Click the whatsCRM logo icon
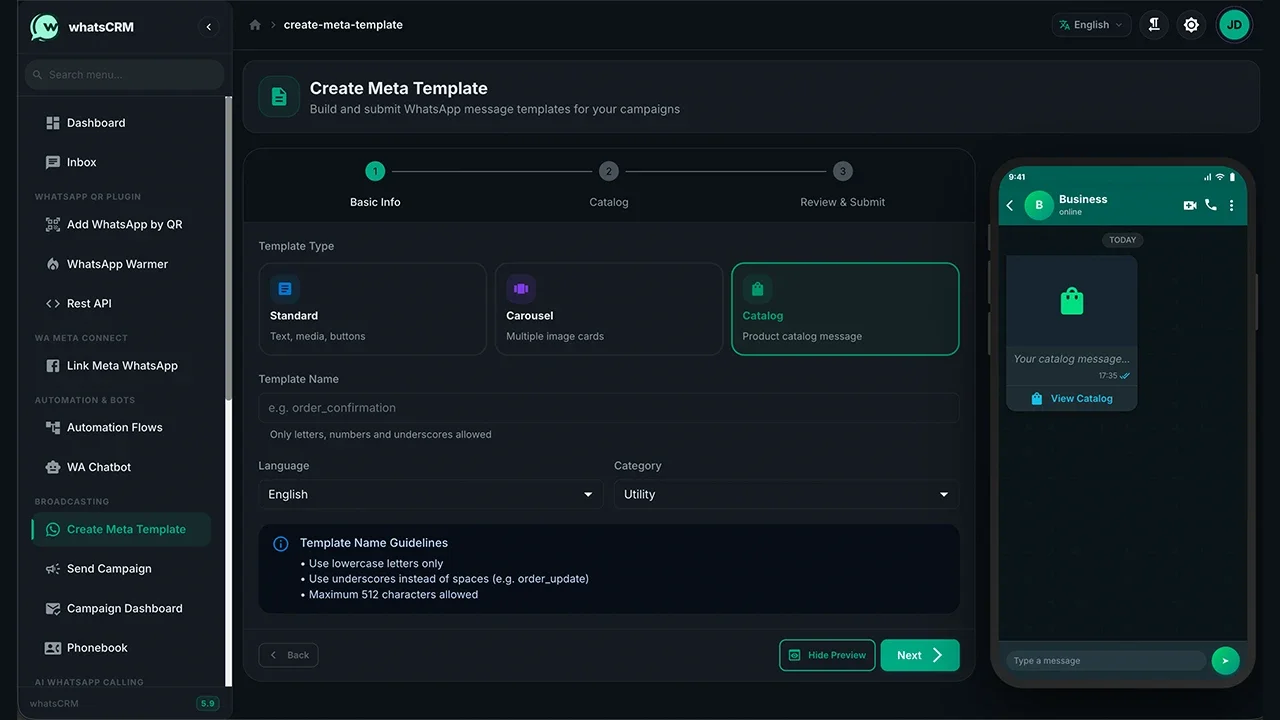 tap(44, 27)
